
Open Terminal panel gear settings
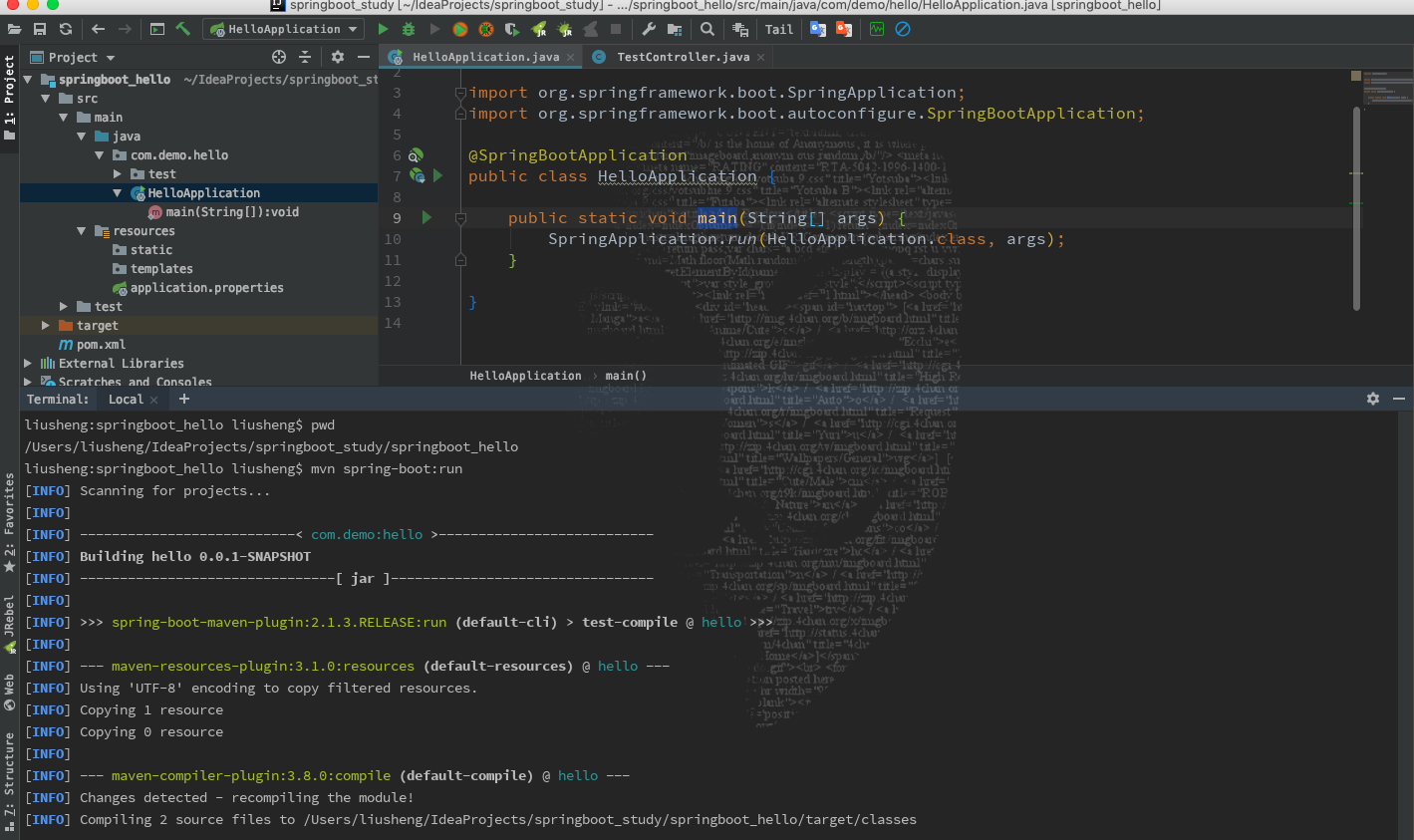point(1373,399)
